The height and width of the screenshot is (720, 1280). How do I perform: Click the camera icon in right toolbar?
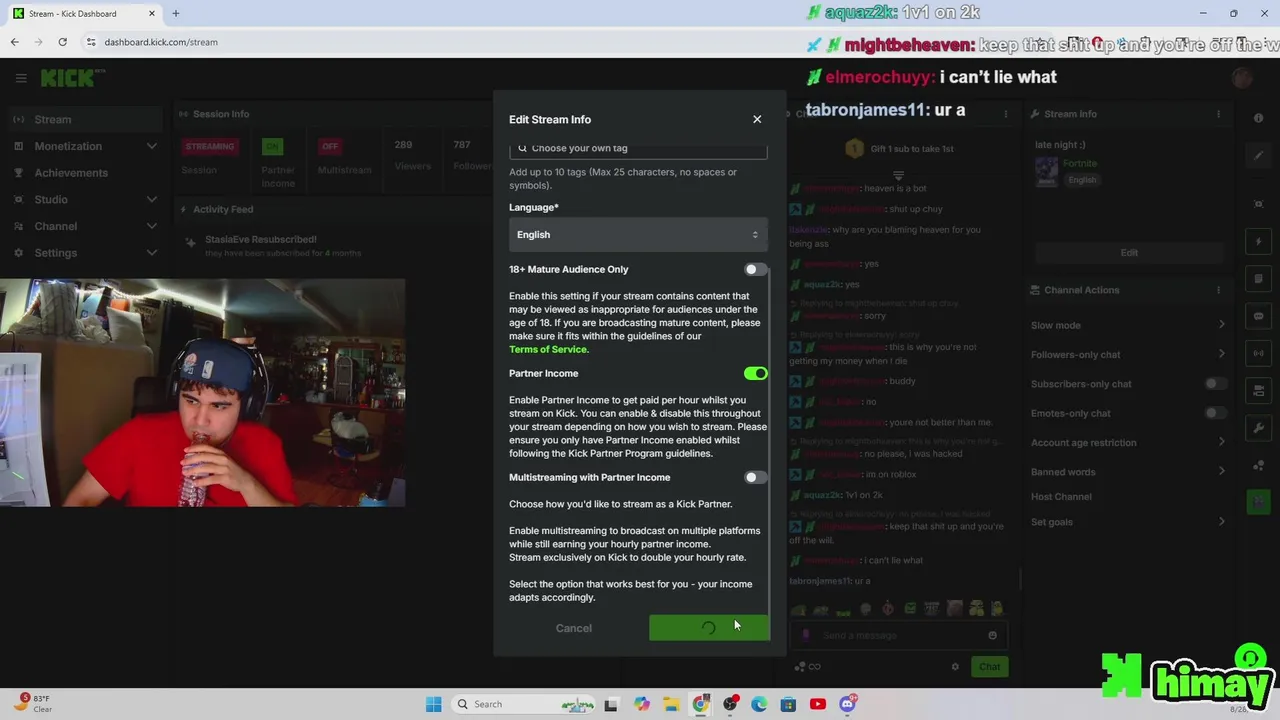coord(1259,390)
